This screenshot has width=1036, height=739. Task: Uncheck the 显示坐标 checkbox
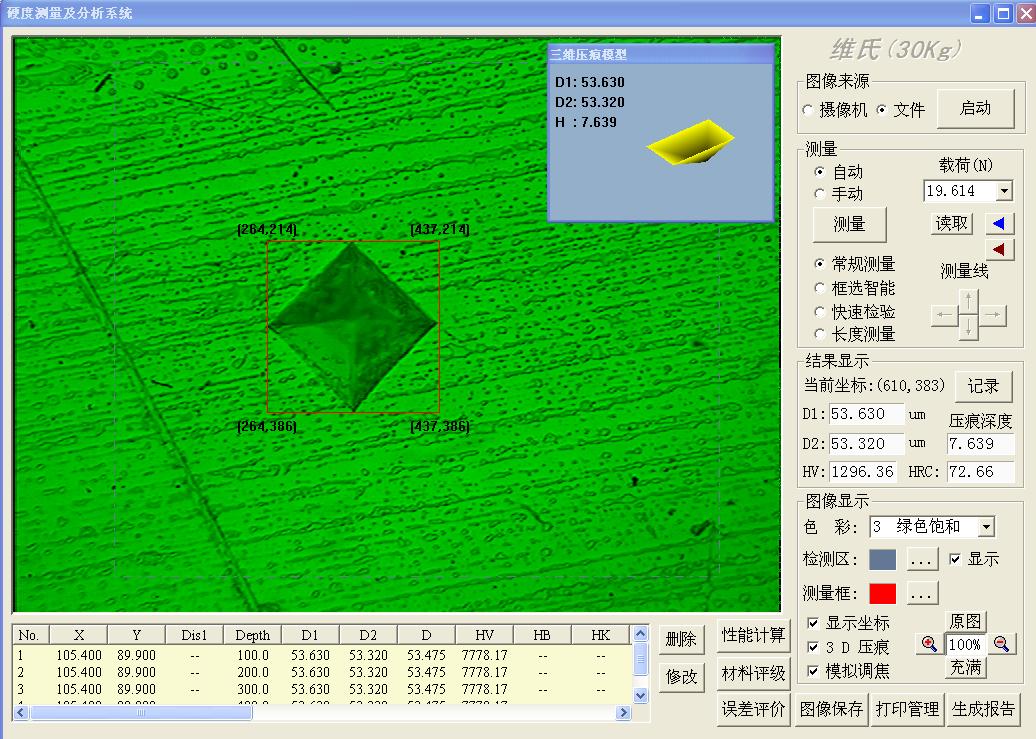(x=813, y=623)
